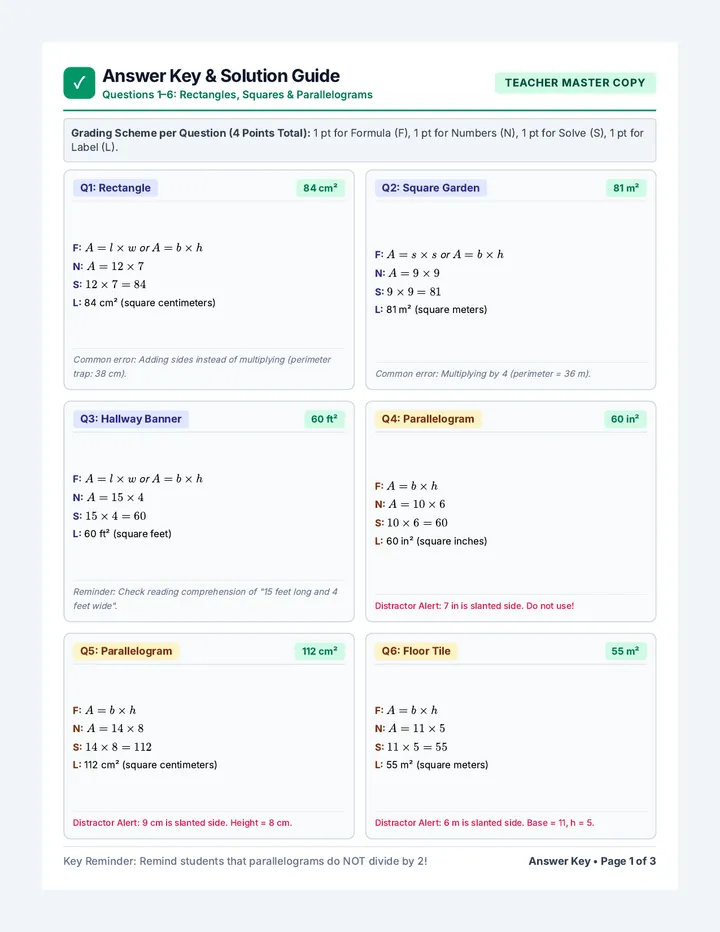Click the Key Reminder footer text

(245, 861)
